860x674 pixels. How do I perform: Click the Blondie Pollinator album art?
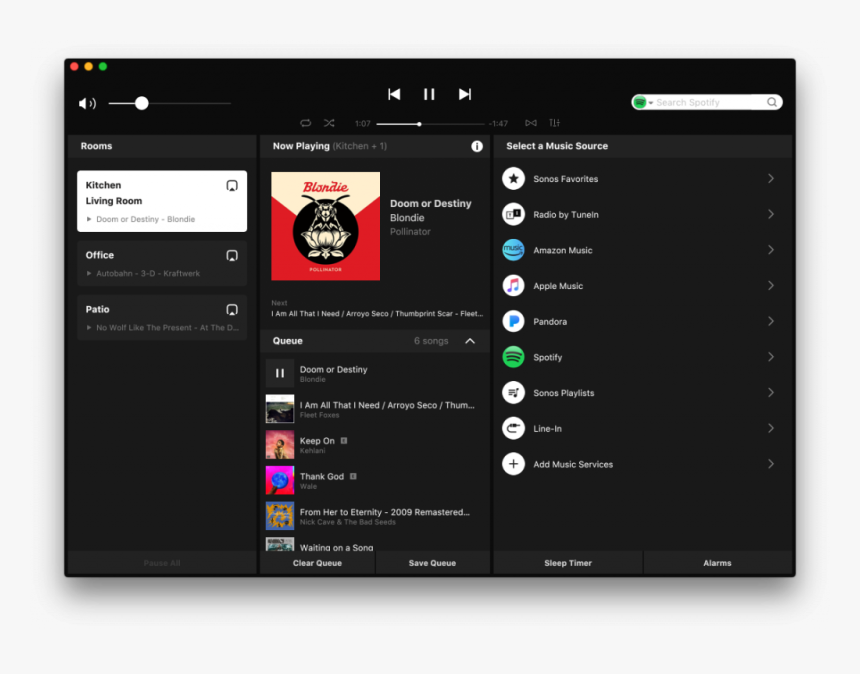click(325, 226)
